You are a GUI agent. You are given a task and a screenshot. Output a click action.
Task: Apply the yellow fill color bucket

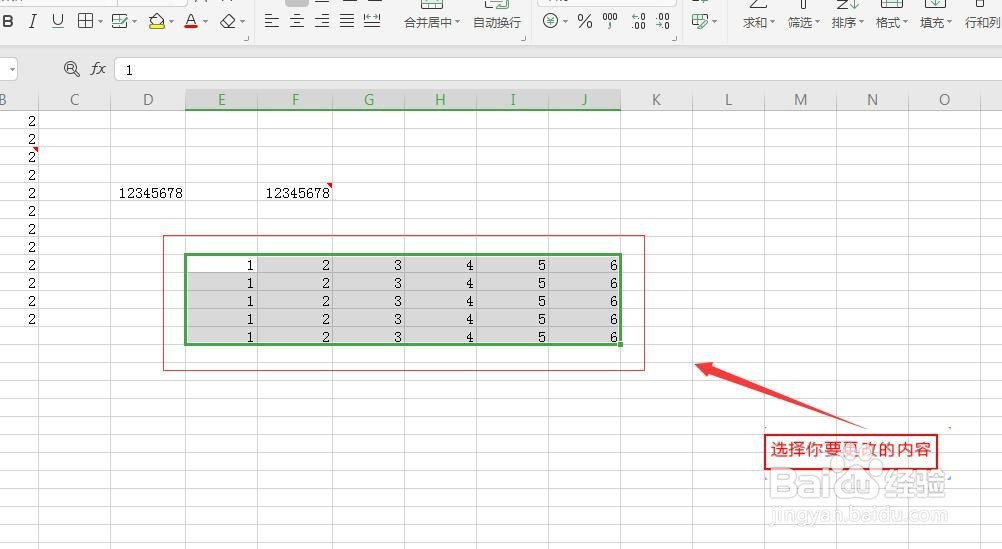157,22
